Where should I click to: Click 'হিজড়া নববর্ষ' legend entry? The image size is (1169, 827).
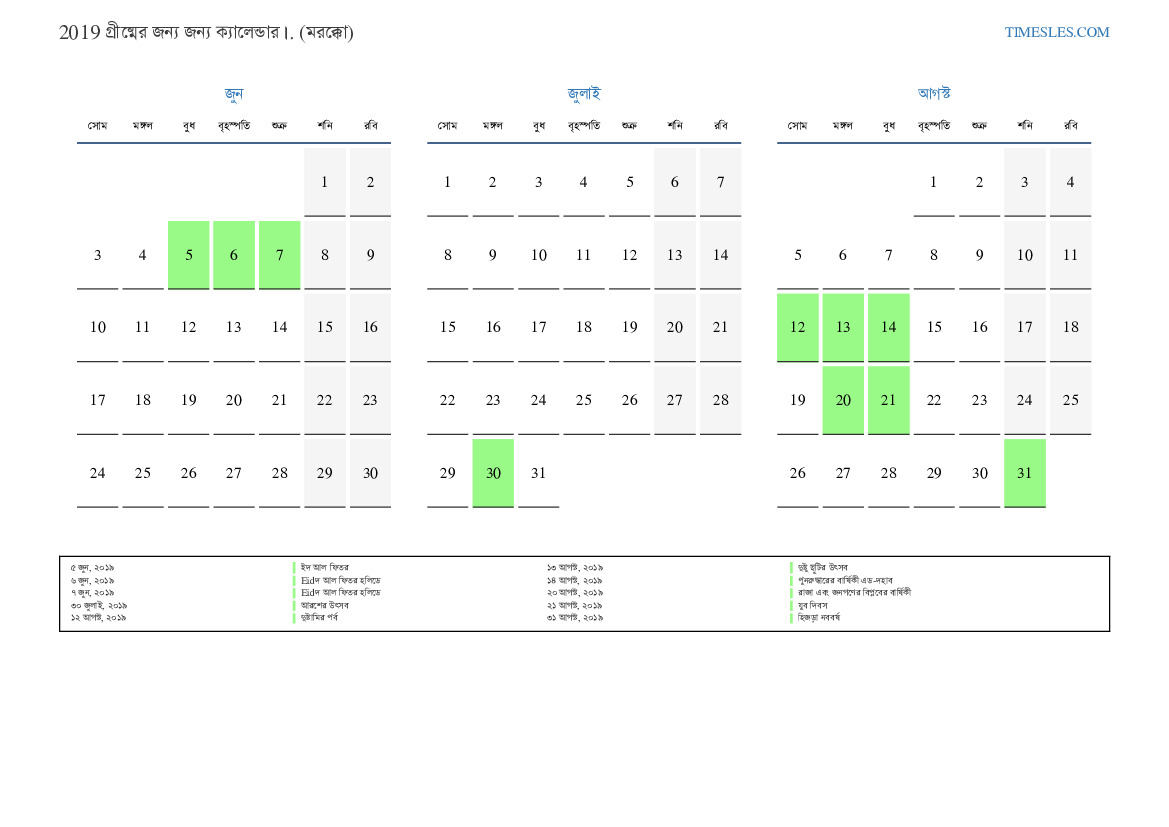(819, 618)
